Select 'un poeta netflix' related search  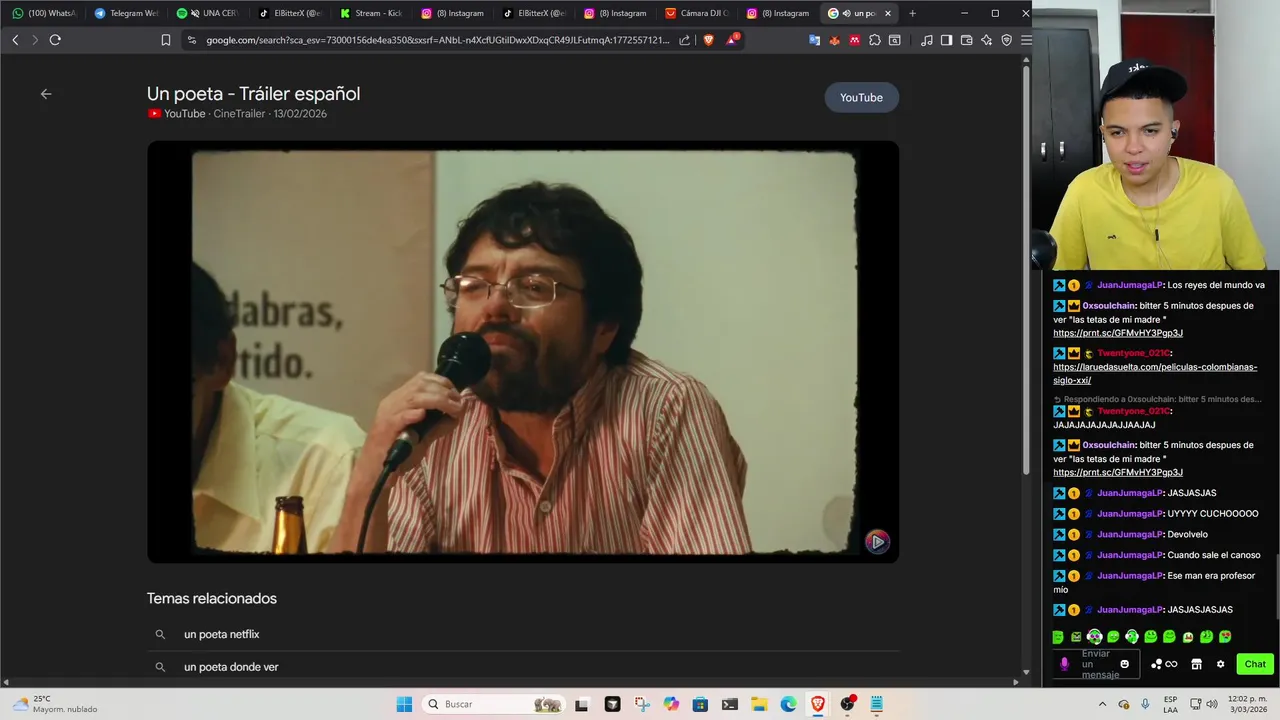(x=221, y=634)
